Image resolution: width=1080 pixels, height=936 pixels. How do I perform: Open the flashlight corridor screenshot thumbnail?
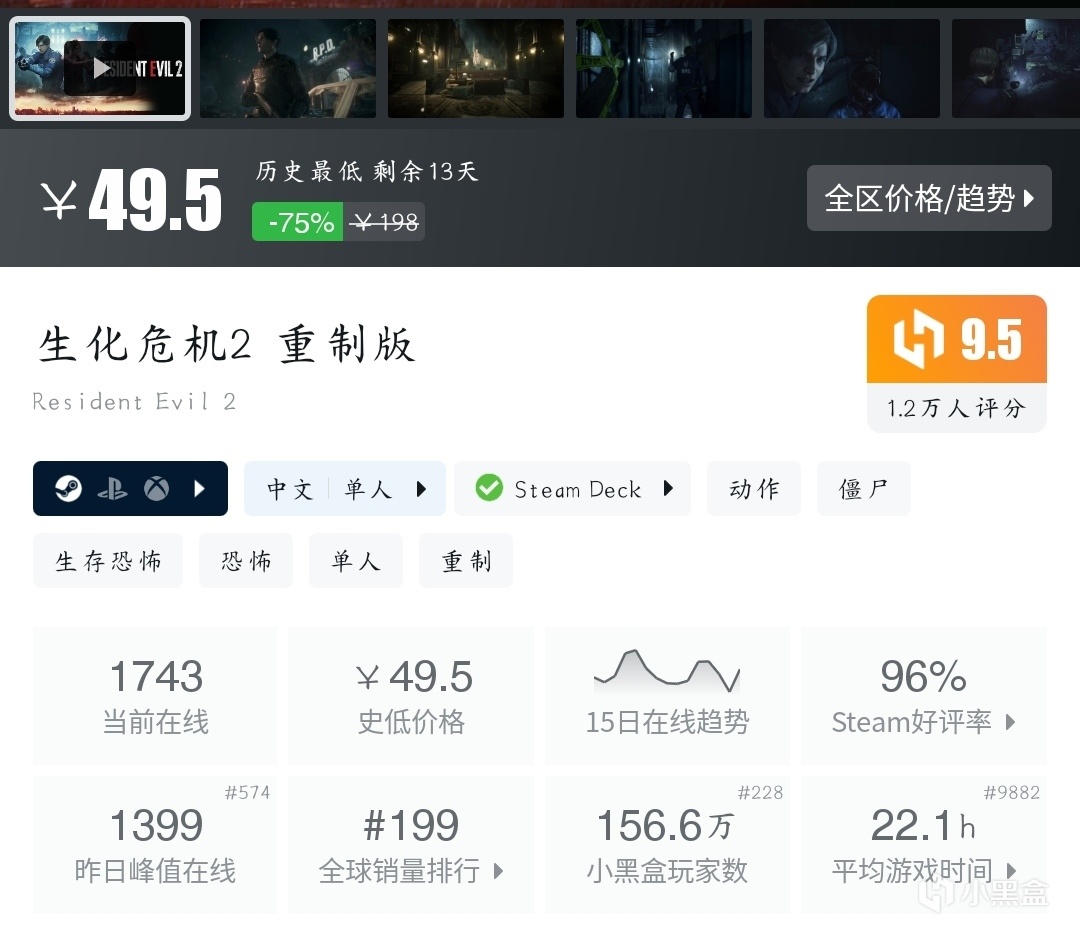coord(664,68)
